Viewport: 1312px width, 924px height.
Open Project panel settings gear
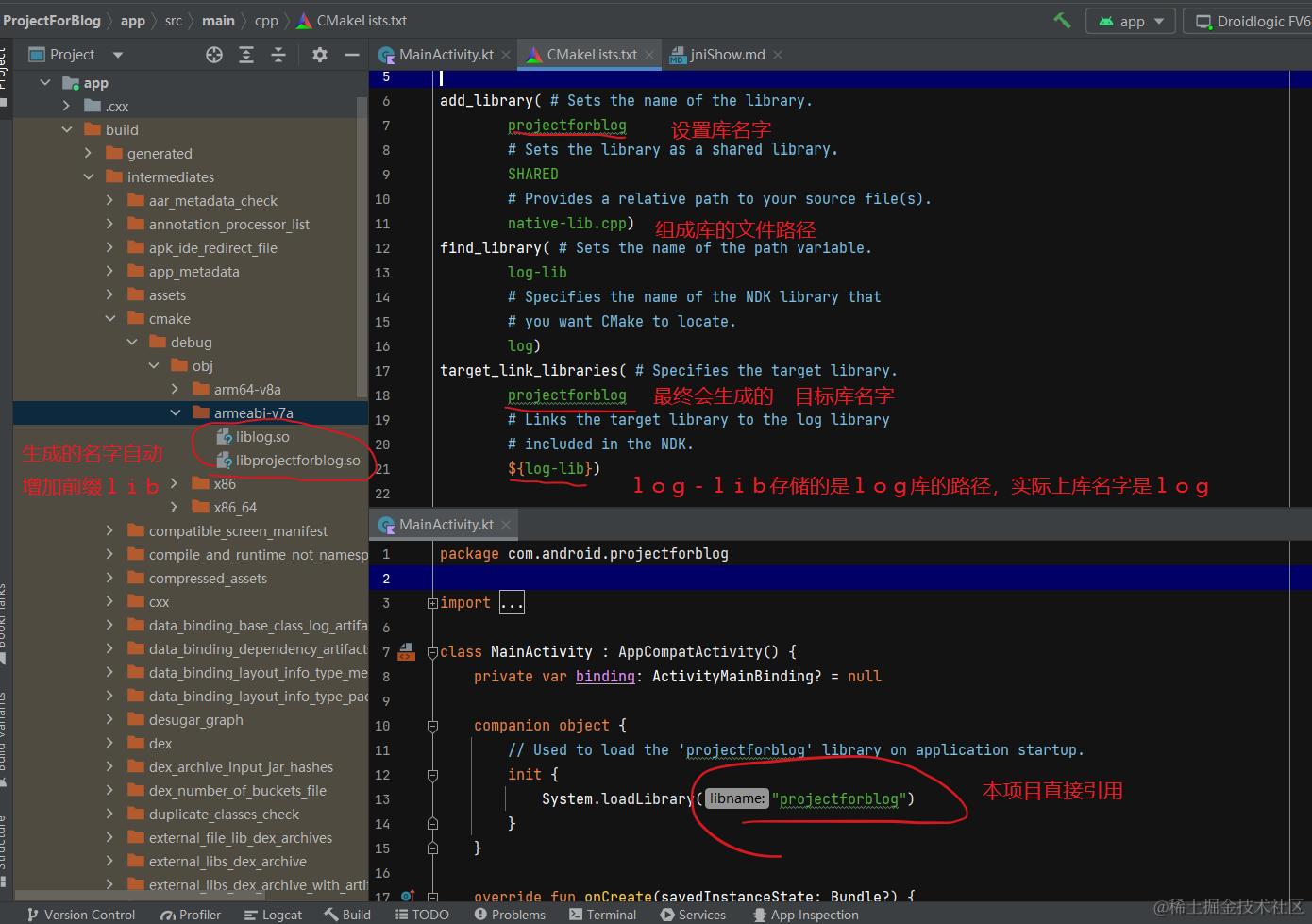coord(320,55)
